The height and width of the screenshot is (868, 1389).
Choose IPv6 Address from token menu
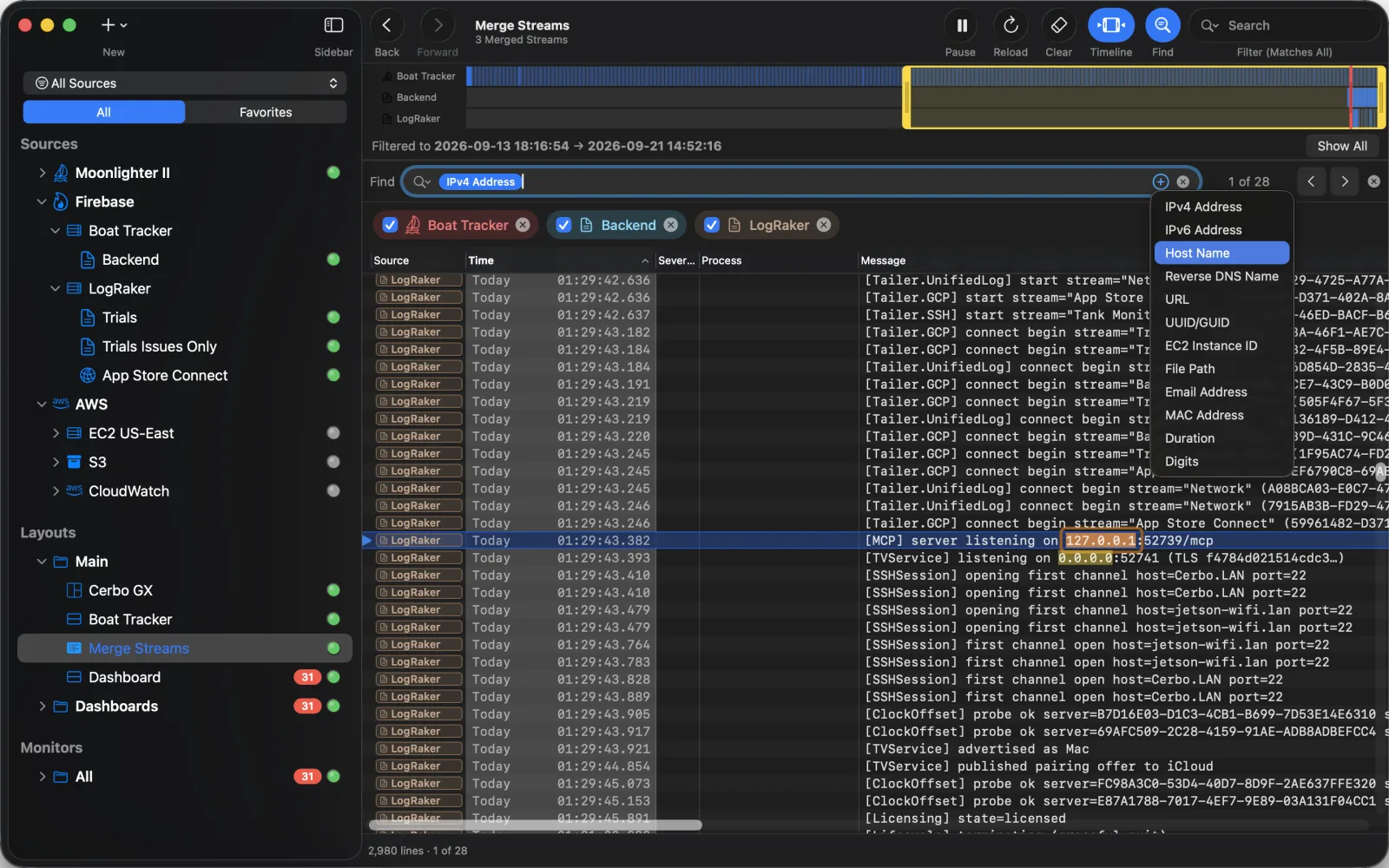click(x=1221, y=230)
